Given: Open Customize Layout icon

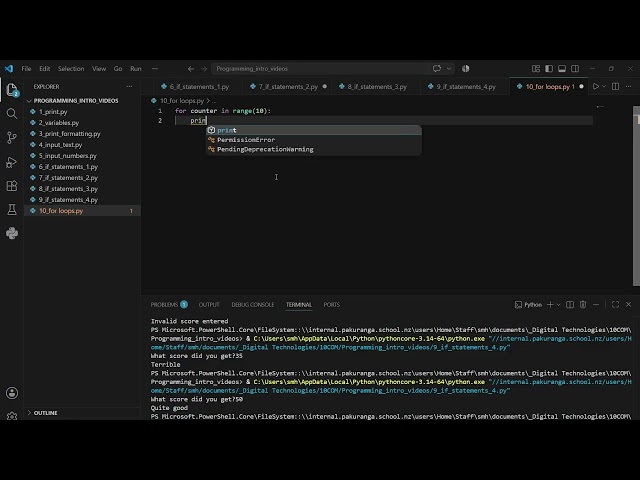Looking at the screenshot, I should 536,69.
